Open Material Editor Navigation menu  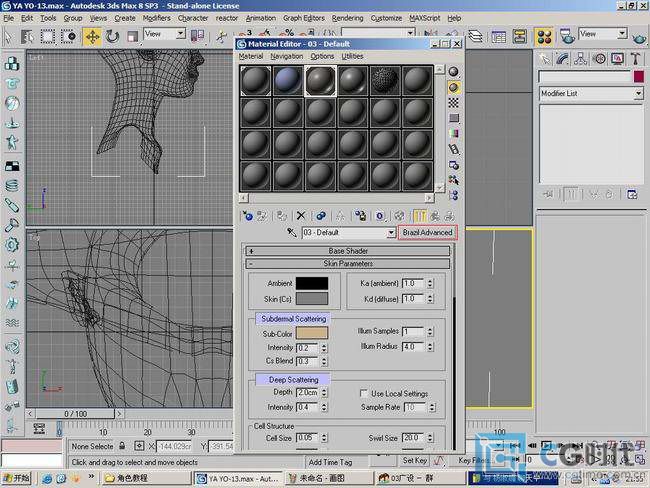click(286, 56)
